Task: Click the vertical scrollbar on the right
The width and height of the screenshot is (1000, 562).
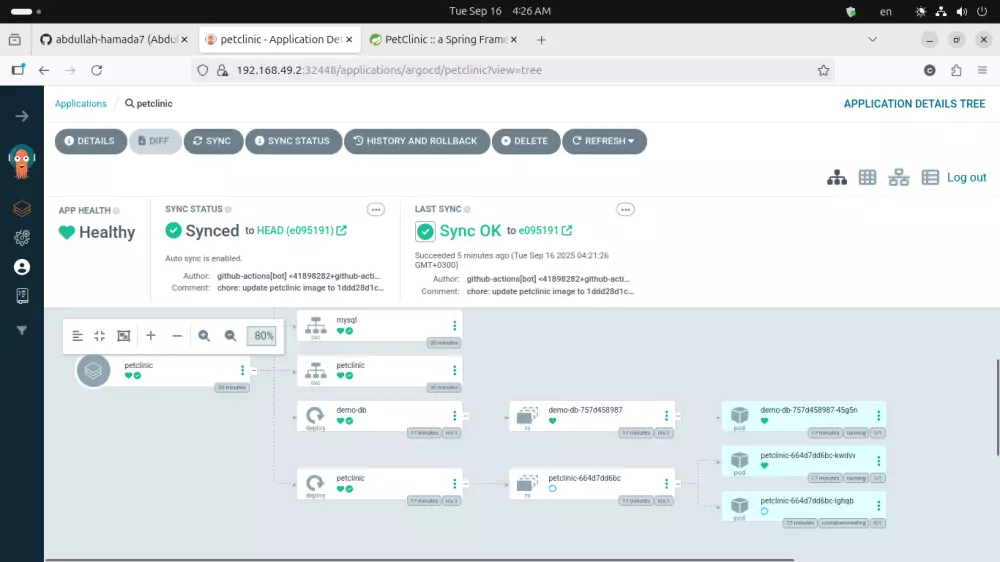Action: (997, 407)
